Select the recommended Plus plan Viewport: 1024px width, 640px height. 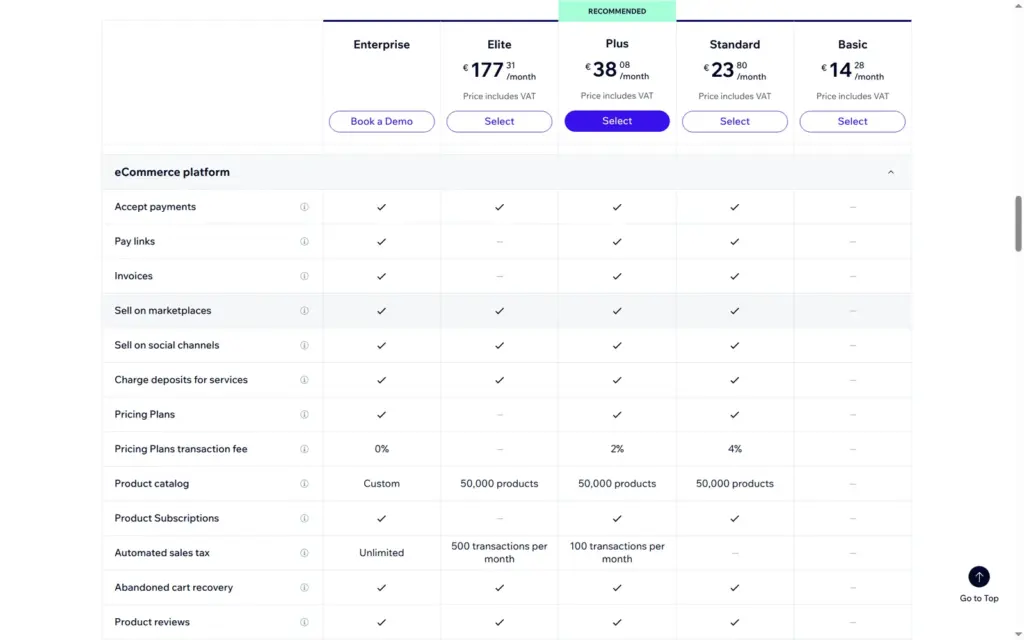(617, 121)
